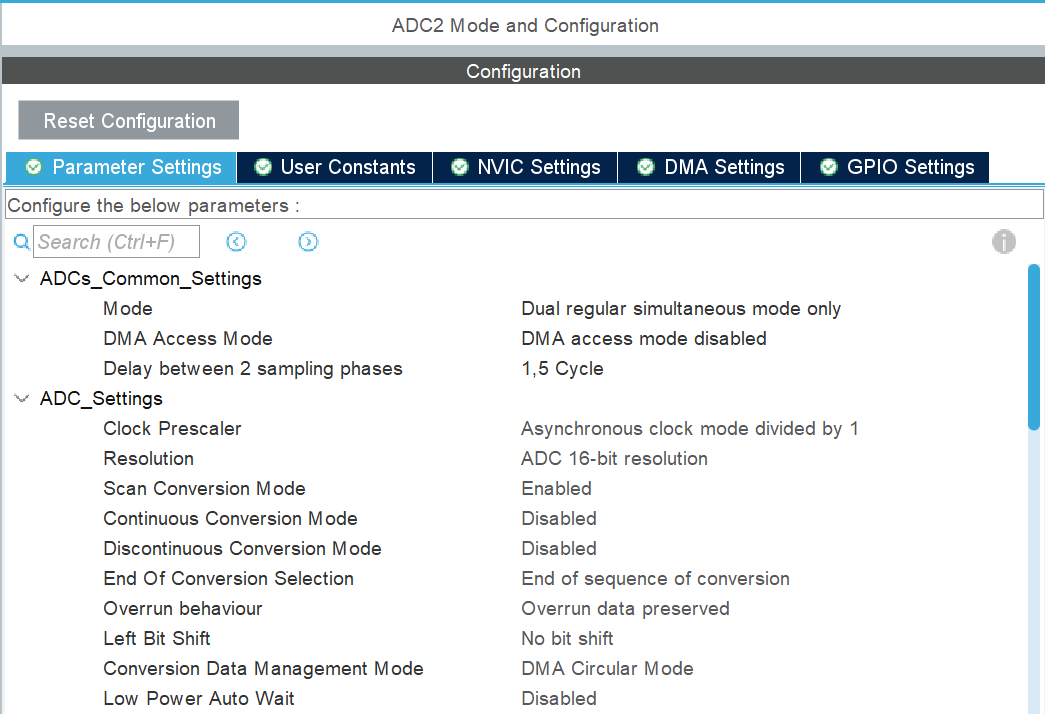Click the Reset Configuration button
Screen dimensions: 1045x714
tap(127, 120)
